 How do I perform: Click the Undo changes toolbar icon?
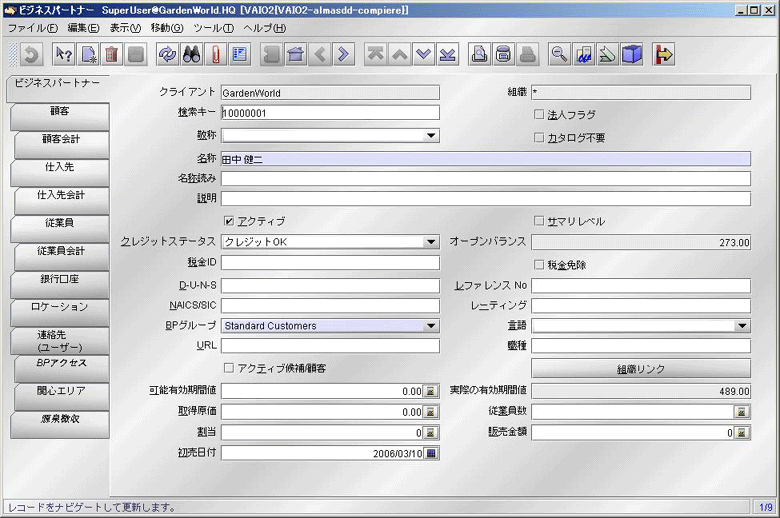[x=31, y=54]
